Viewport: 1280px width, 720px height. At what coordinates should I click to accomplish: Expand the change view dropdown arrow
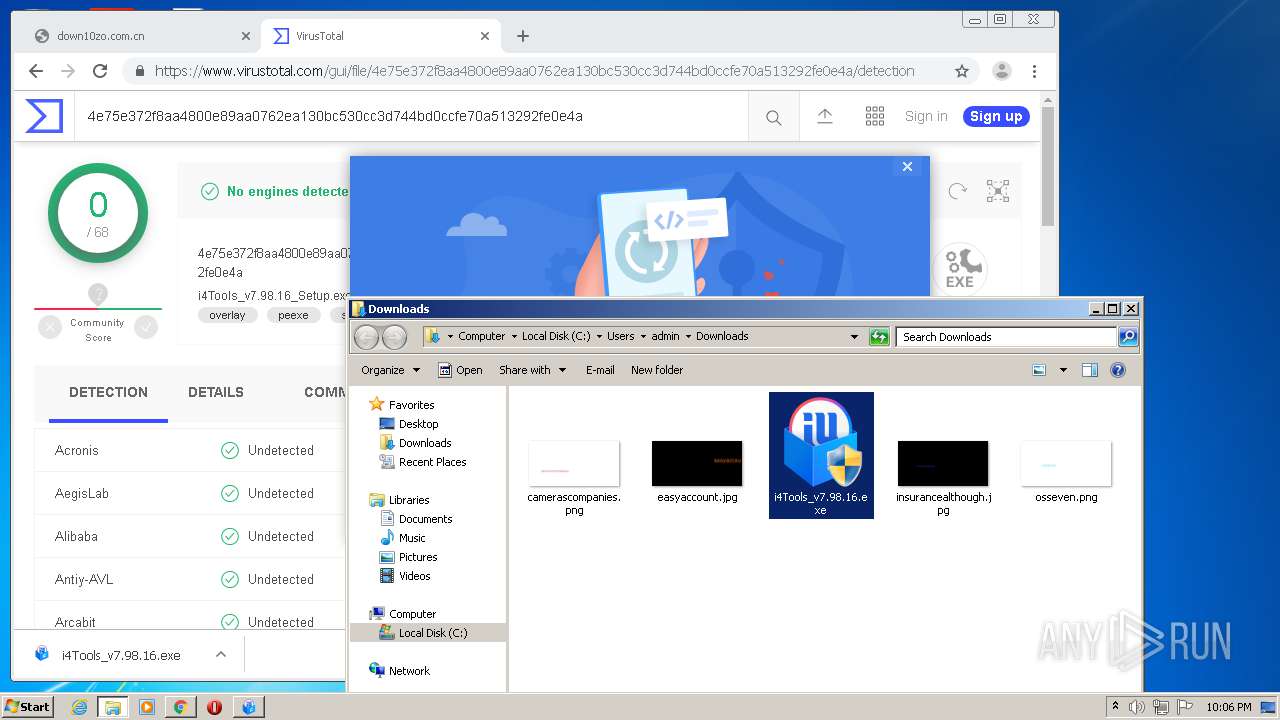(x=1063, y=370)
